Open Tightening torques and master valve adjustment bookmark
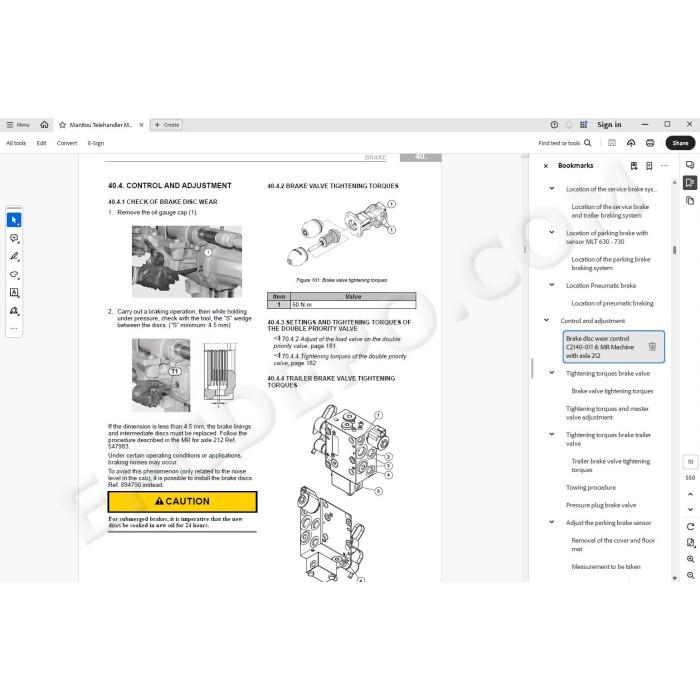This screenshot has height=700, width=700. pyautogui.click(x=607, y=413)
